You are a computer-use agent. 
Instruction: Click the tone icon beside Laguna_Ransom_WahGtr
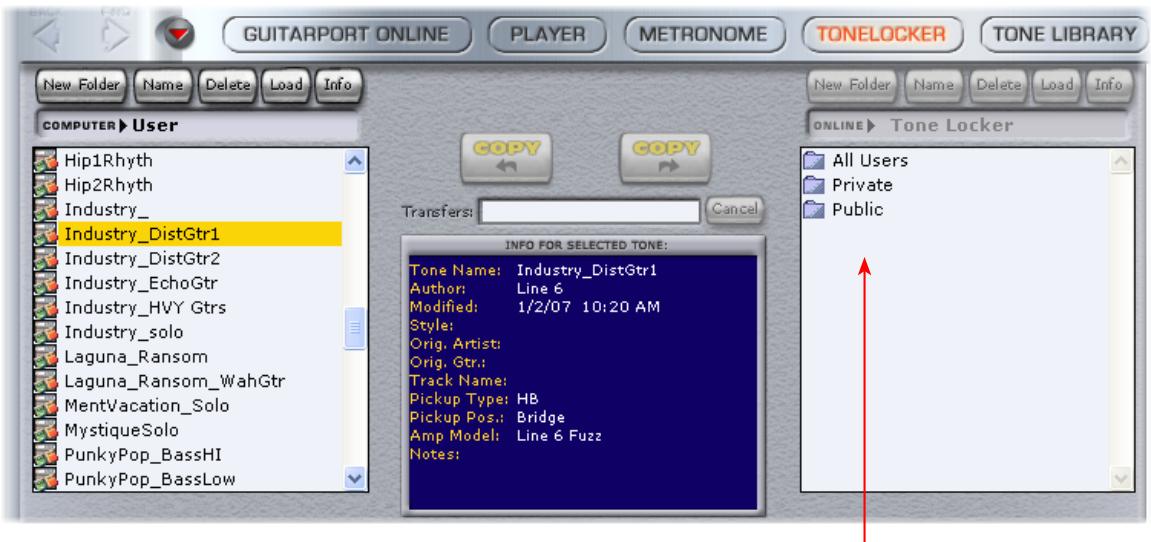coord(46,381)
